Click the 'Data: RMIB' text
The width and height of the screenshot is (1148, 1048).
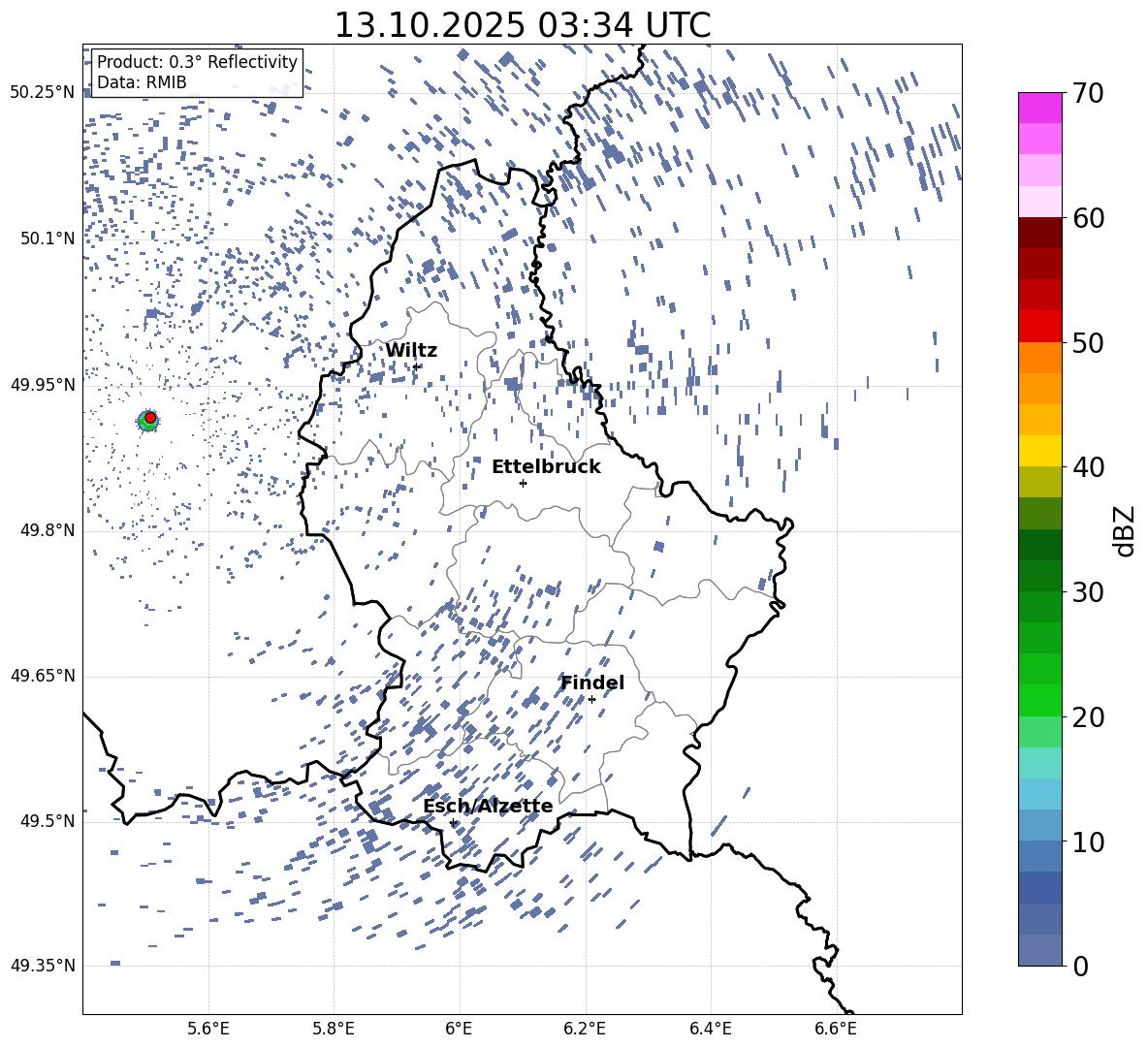point(142,82)
